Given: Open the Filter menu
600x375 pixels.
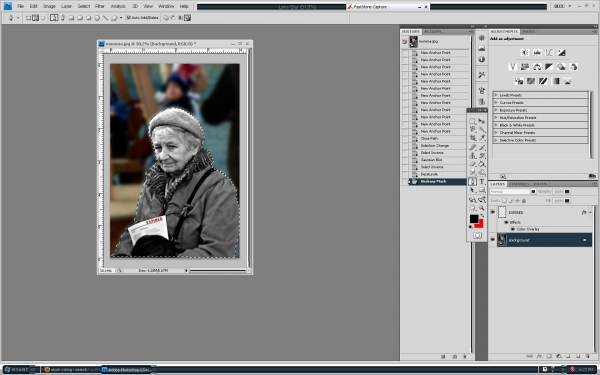Looking at the screenshot, I should pos(100,6).
